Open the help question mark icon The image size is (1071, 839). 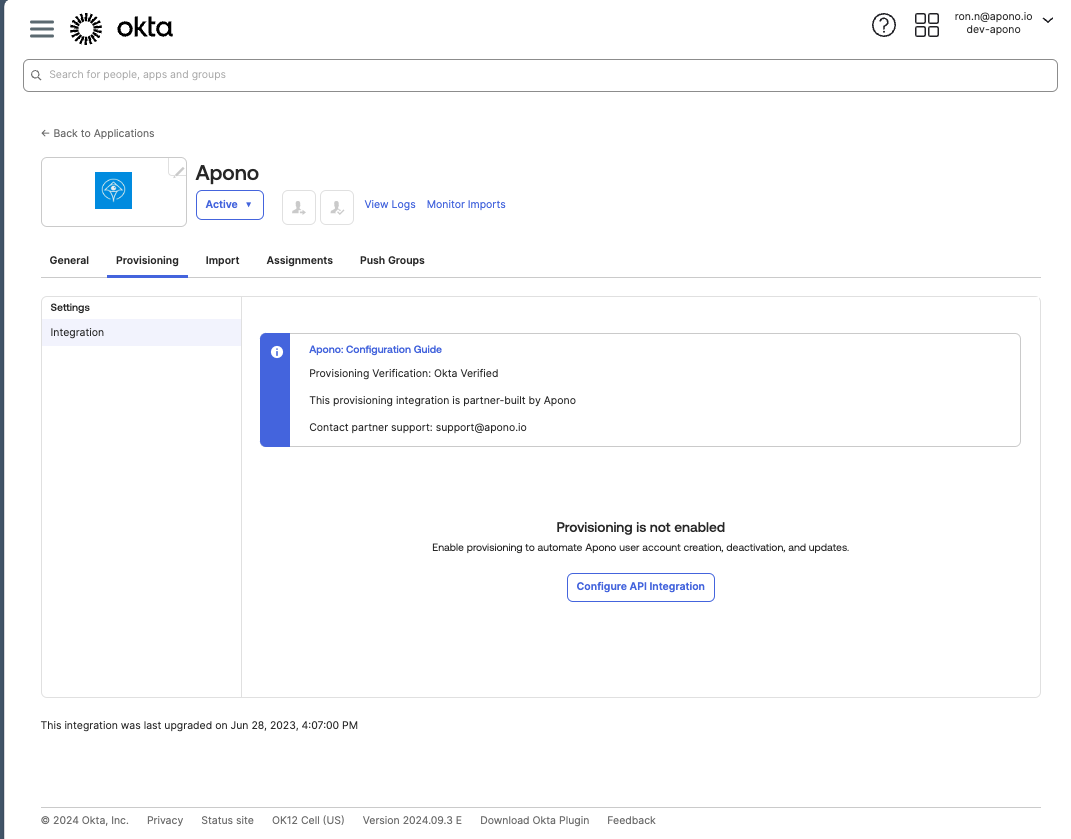(x=884, y=26)
